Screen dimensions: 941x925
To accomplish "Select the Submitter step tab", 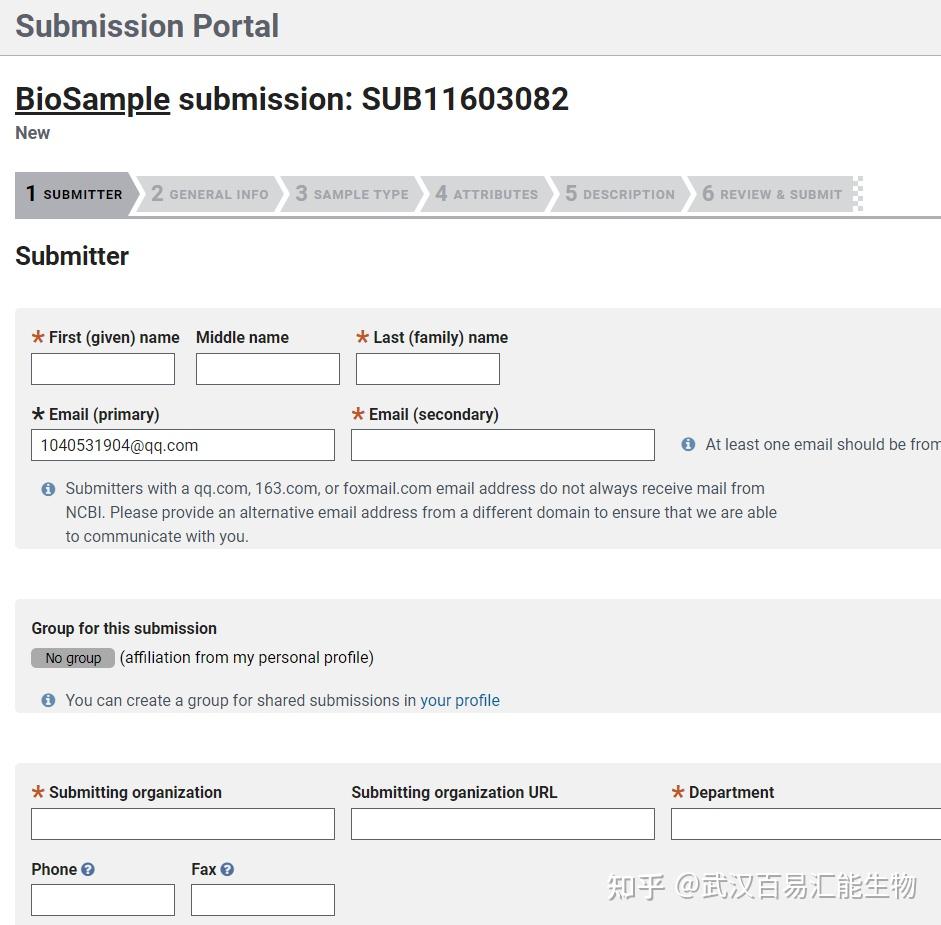I will [74, 194].
